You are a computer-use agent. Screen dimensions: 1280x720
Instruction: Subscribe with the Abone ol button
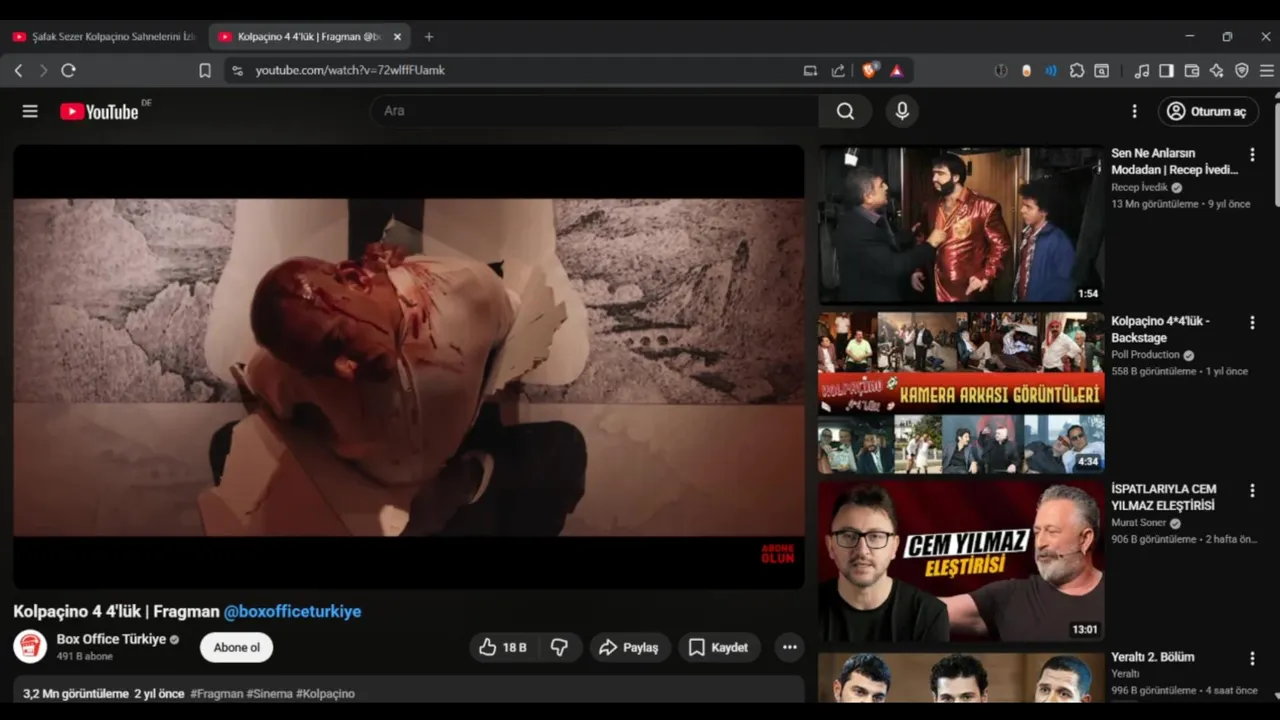tap(236, 647)
